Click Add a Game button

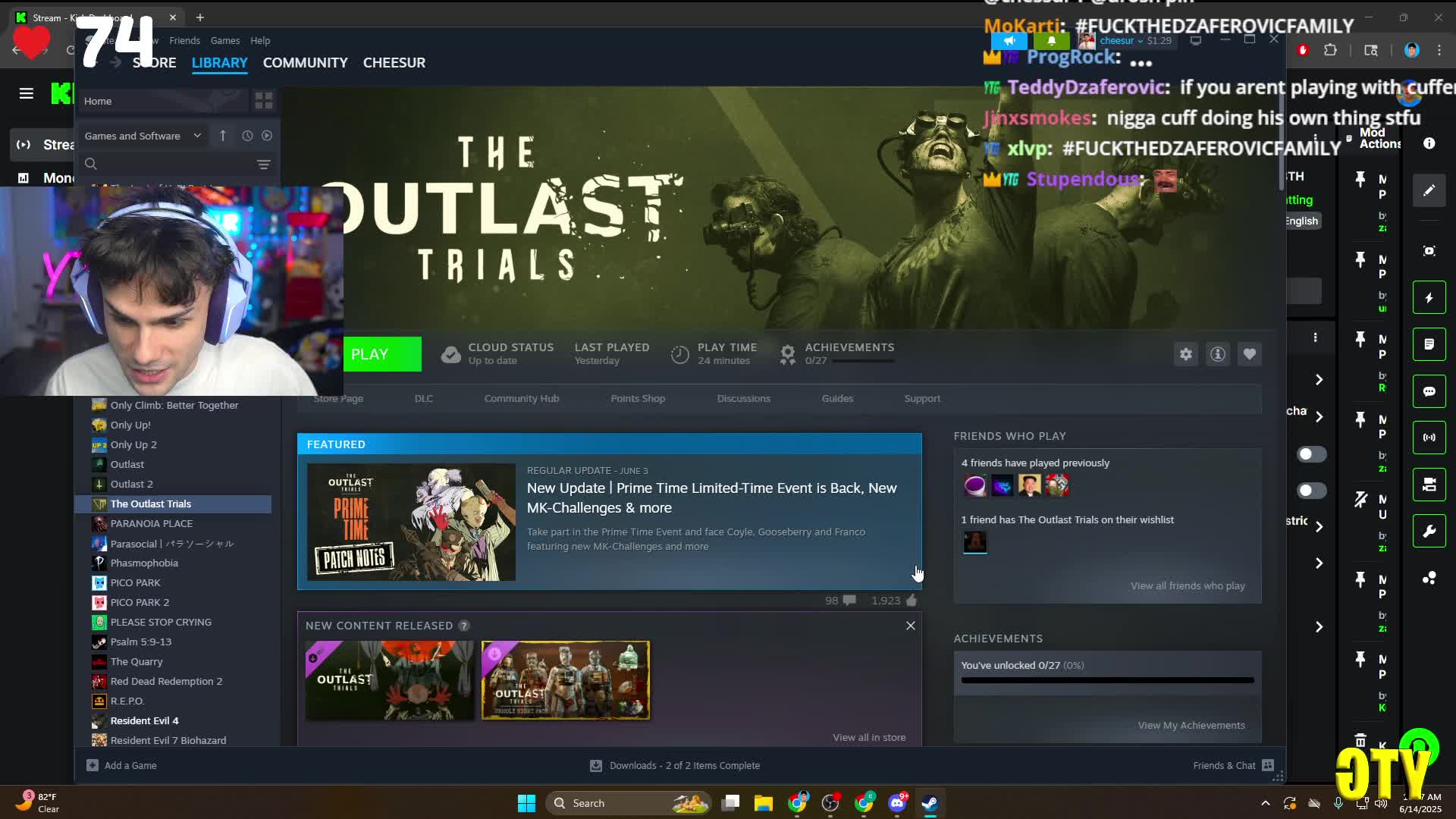pos(122,766)
